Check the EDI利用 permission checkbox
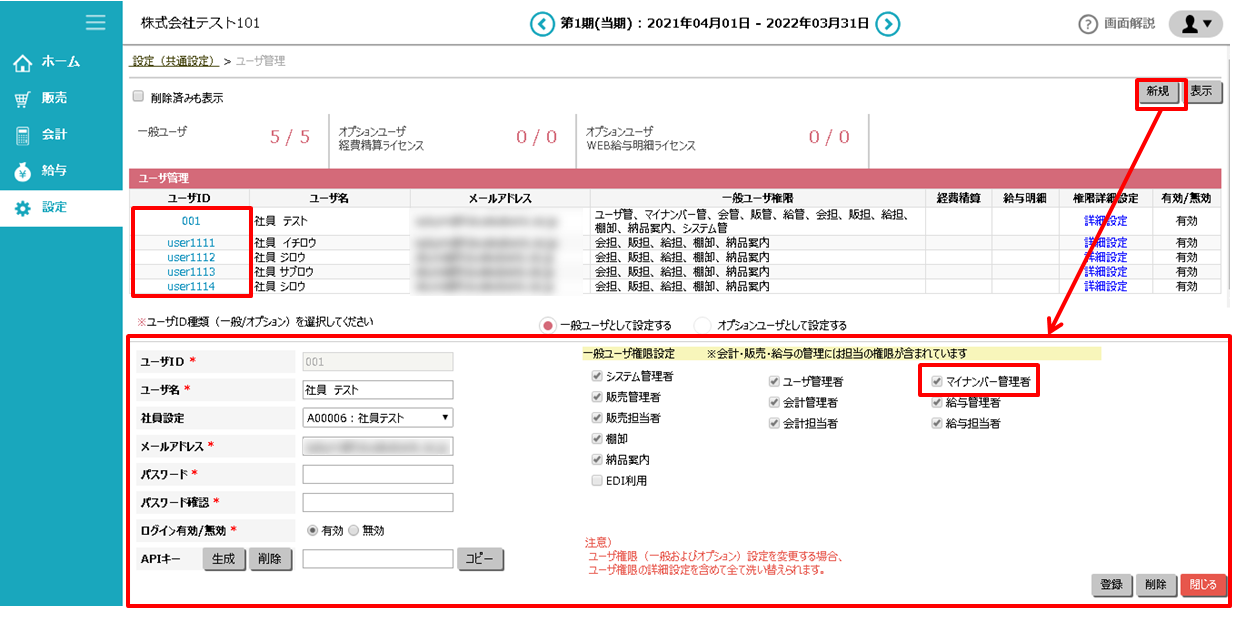Screen dimensions: 1240x624 [597, 480]
